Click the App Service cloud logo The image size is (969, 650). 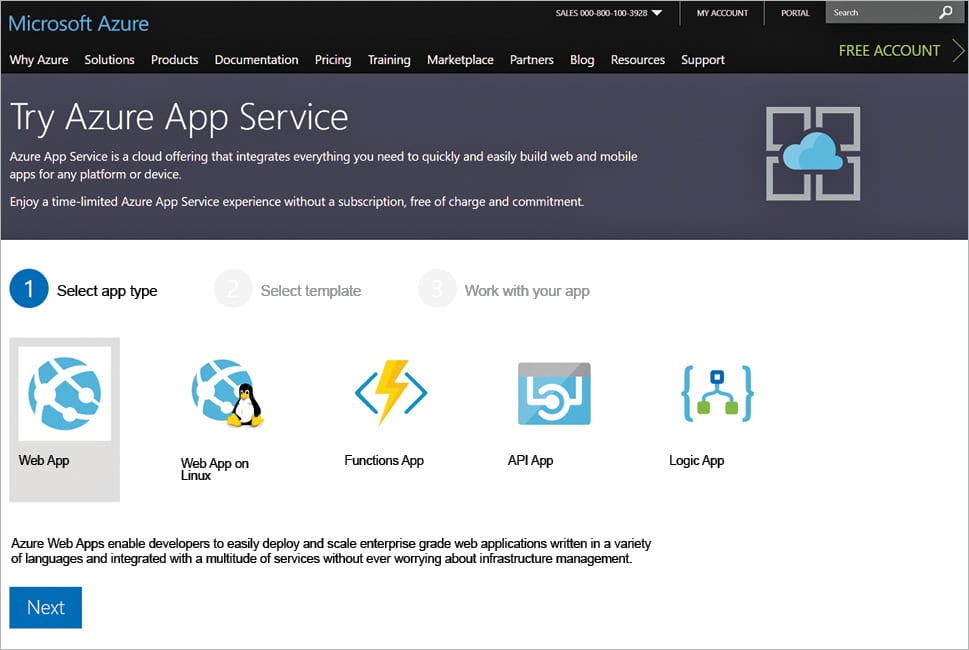[813, 153]
